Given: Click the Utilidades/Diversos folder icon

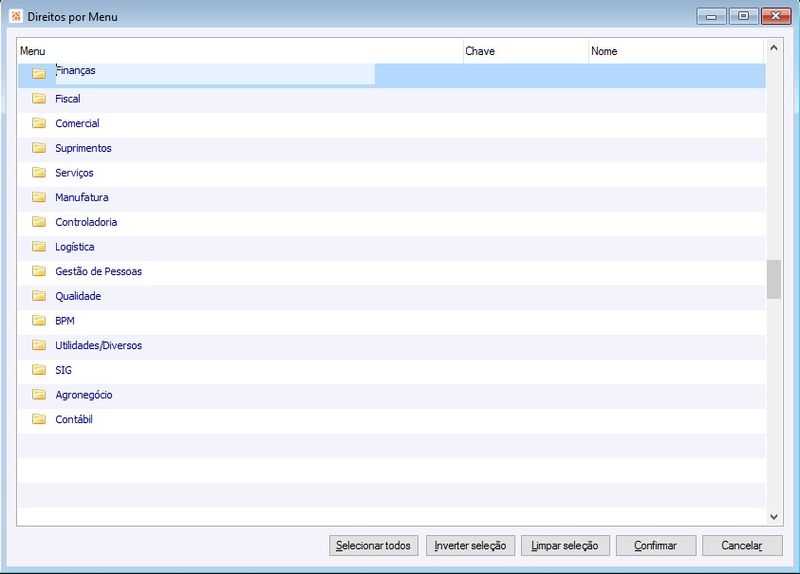Looking at the screenshot, I should pyautogui.click(x=39, y=345).
